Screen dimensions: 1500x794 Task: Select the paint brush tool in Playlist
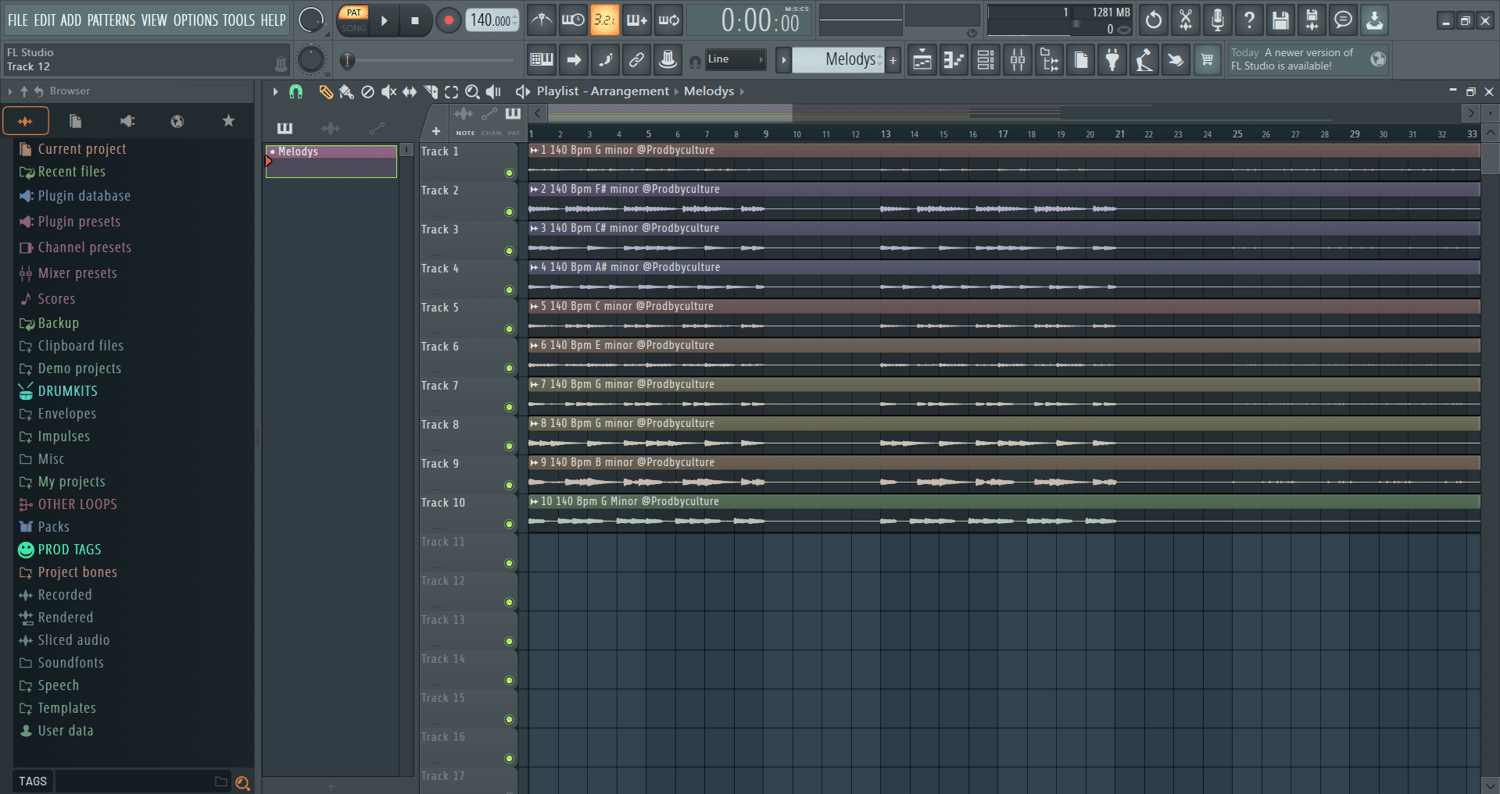[x=346, y=92]
